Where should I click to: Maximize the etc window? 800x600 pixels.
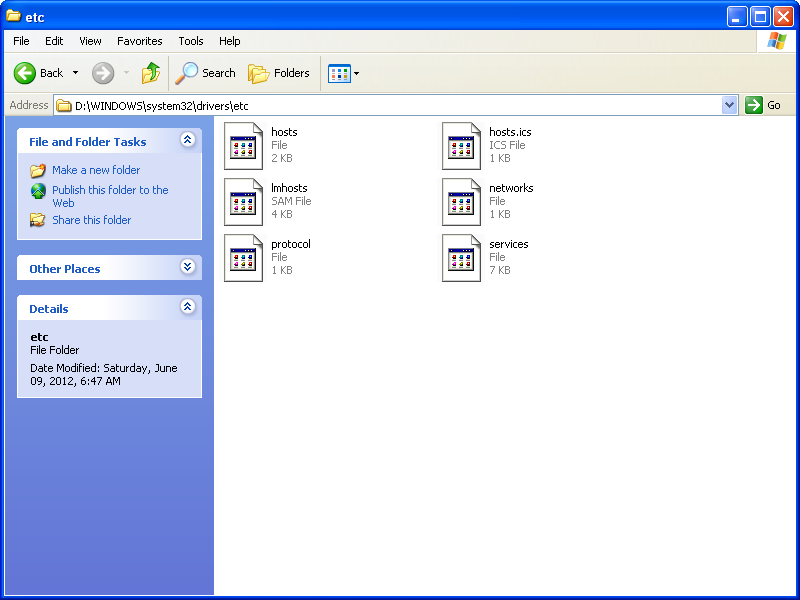click(x=760, y=17)
